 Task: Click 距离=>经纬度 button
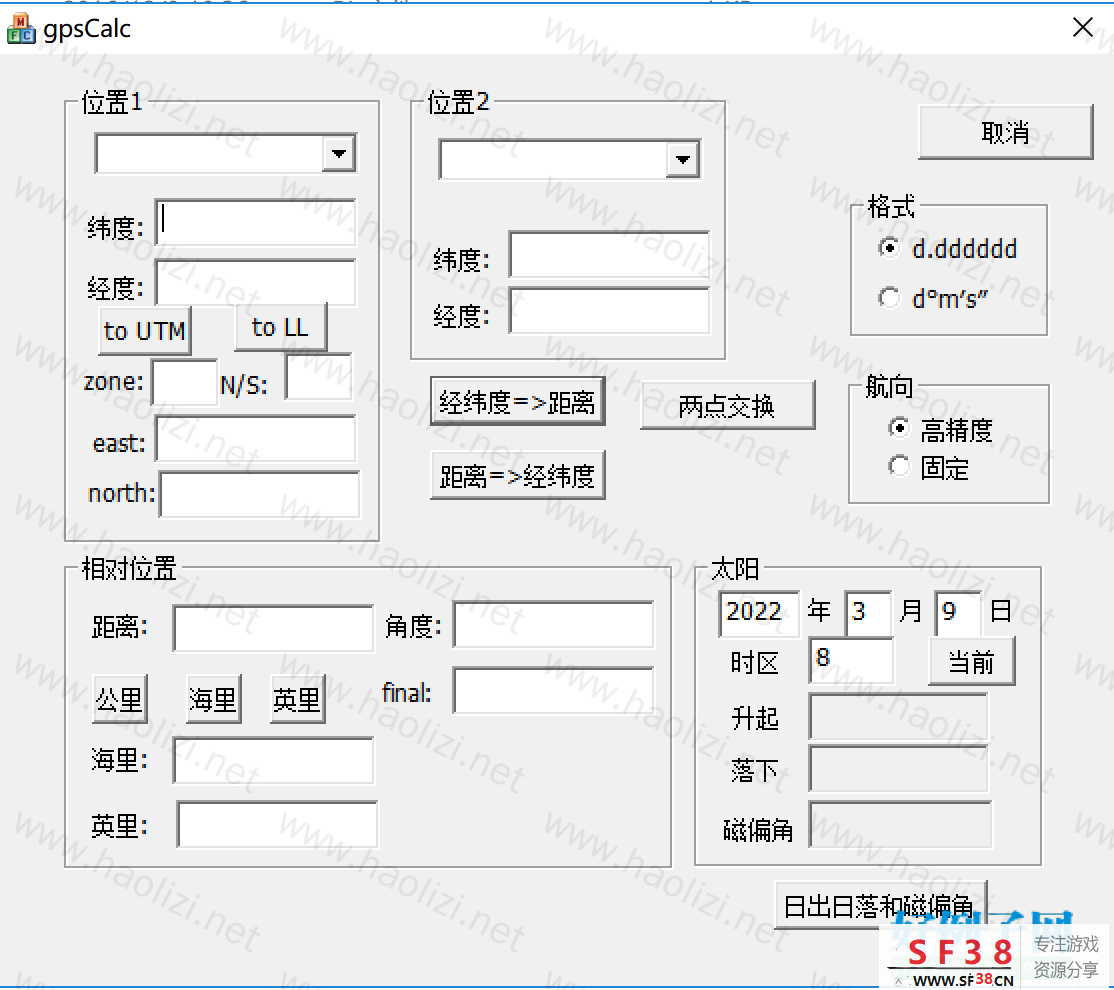pyautogui.click(x=518, y=477)
